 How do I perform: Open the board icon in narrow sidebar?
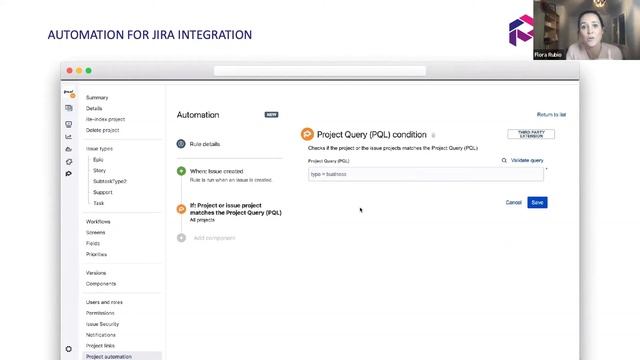click(69, 108)
